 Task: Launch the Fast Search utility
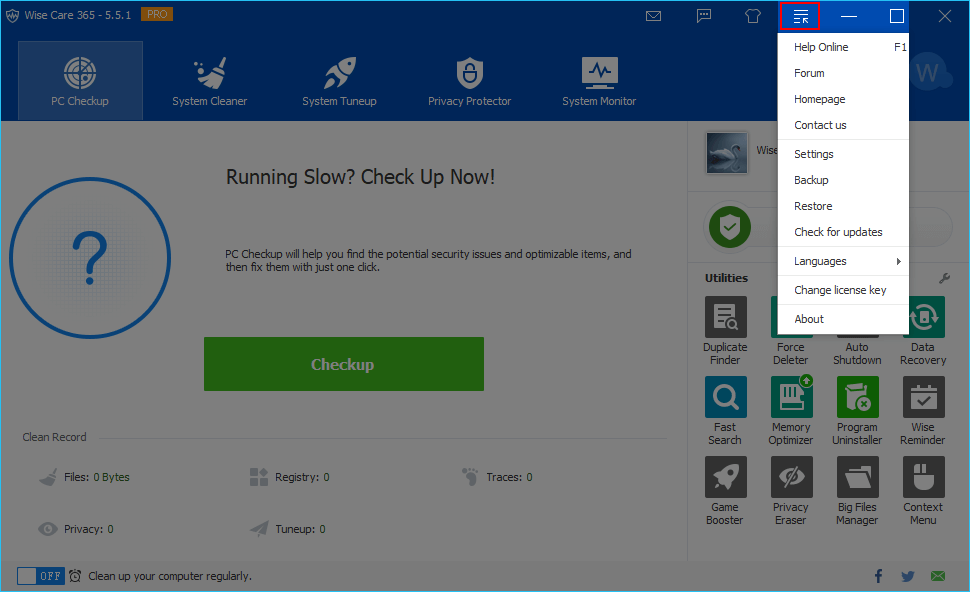click(725, 411)
